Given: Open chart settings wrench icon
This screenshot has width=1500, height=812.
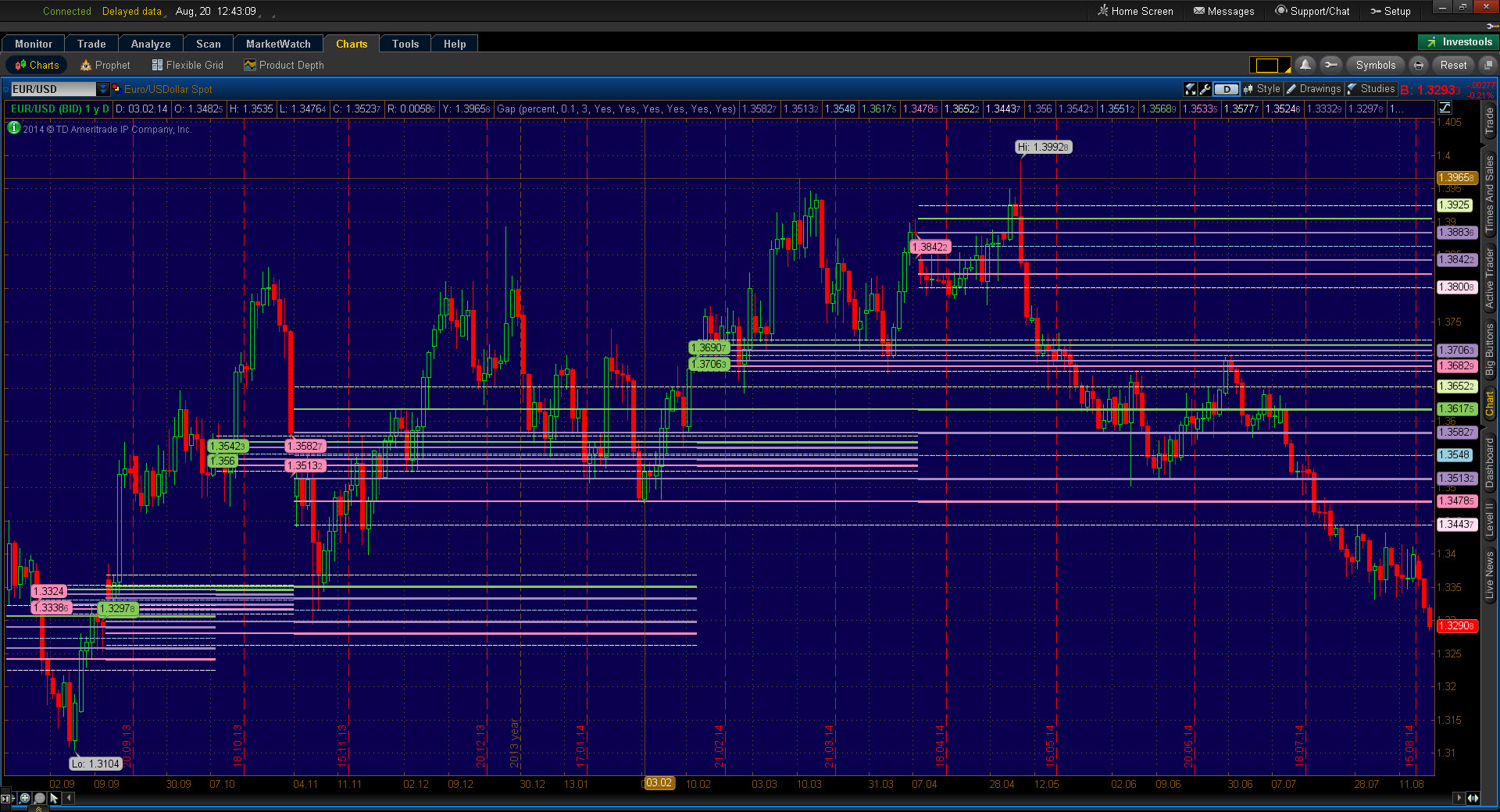Looking at the screenshot, I should pyautogui.click(x=1205, y=89).
